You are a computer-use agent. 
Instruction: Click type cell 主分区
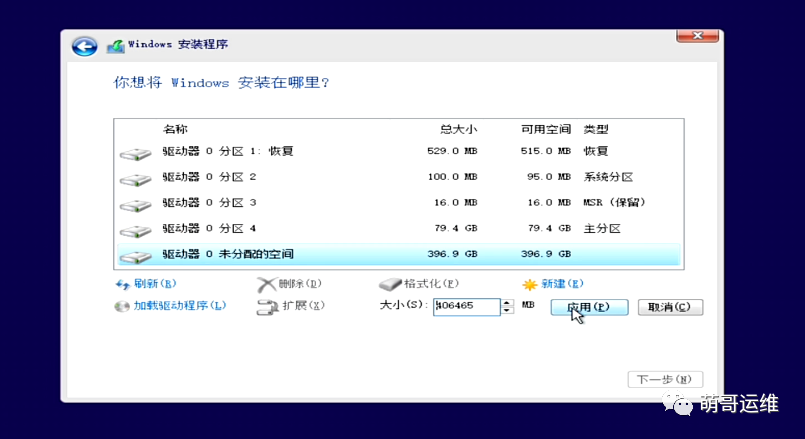click(602, 228)
